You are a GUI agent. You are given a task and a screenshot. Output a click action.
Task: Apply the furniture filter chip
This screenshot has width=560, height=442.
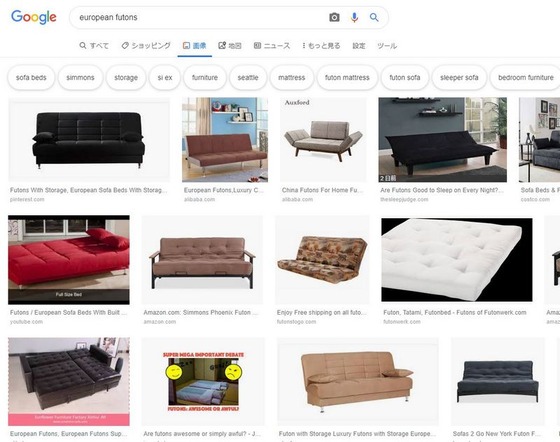[x=205, y=77]
